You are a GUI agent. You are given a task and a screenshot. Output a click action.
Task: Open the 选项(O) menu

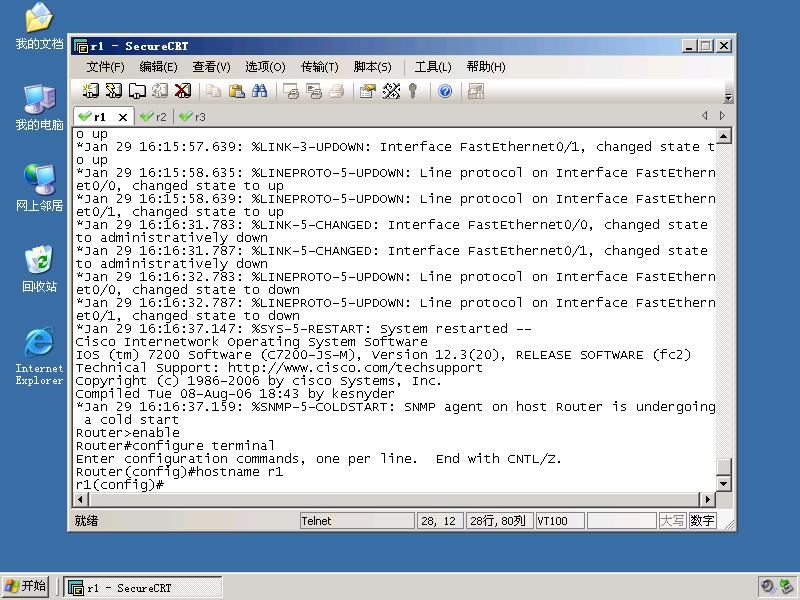coord(265,67)
